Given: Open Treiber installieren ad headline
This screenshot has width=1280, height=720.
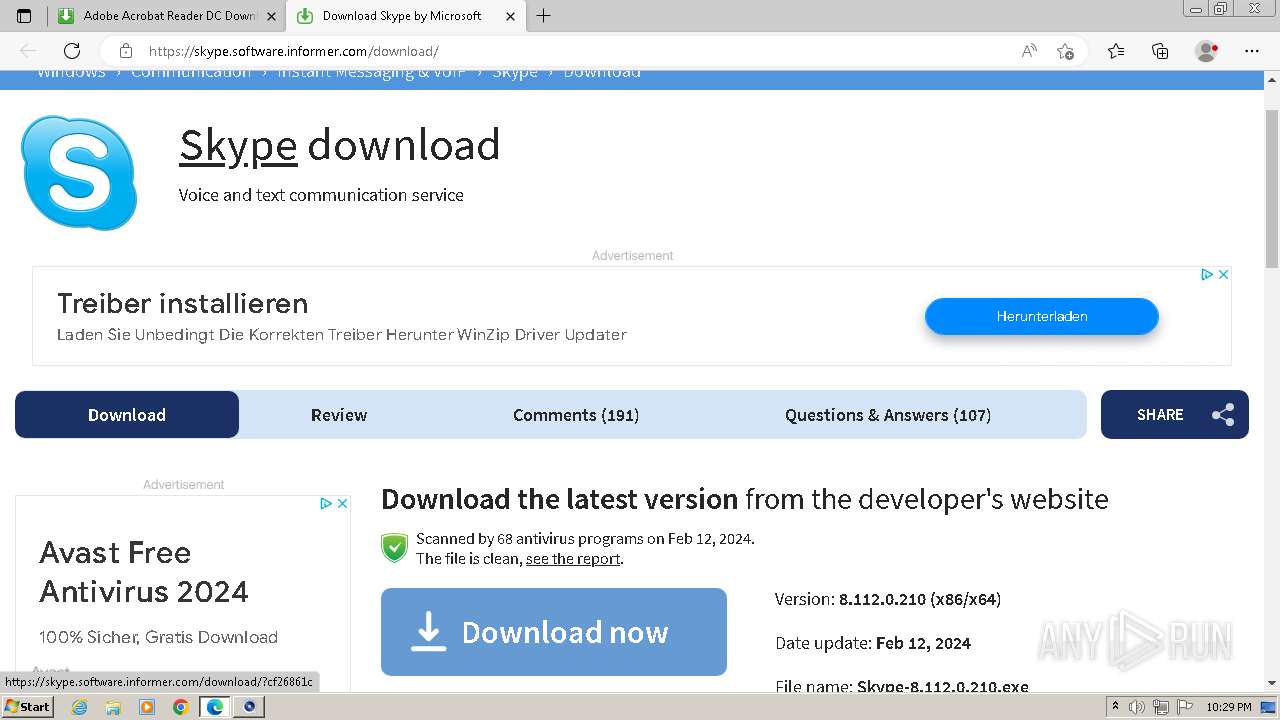Looking at the screenshot, I should click(x=182, y=303).
